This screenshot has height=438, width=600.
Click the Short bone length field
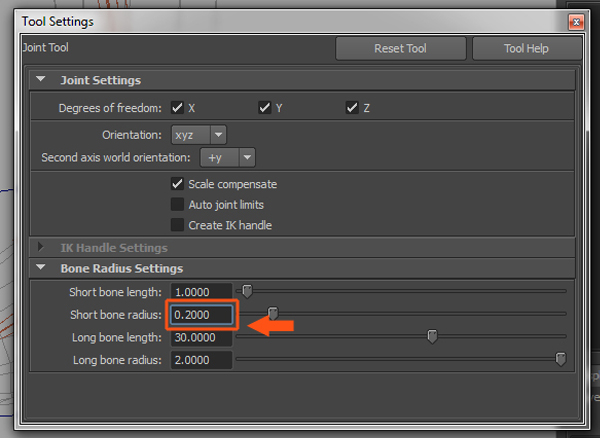[x=201, y=292]
